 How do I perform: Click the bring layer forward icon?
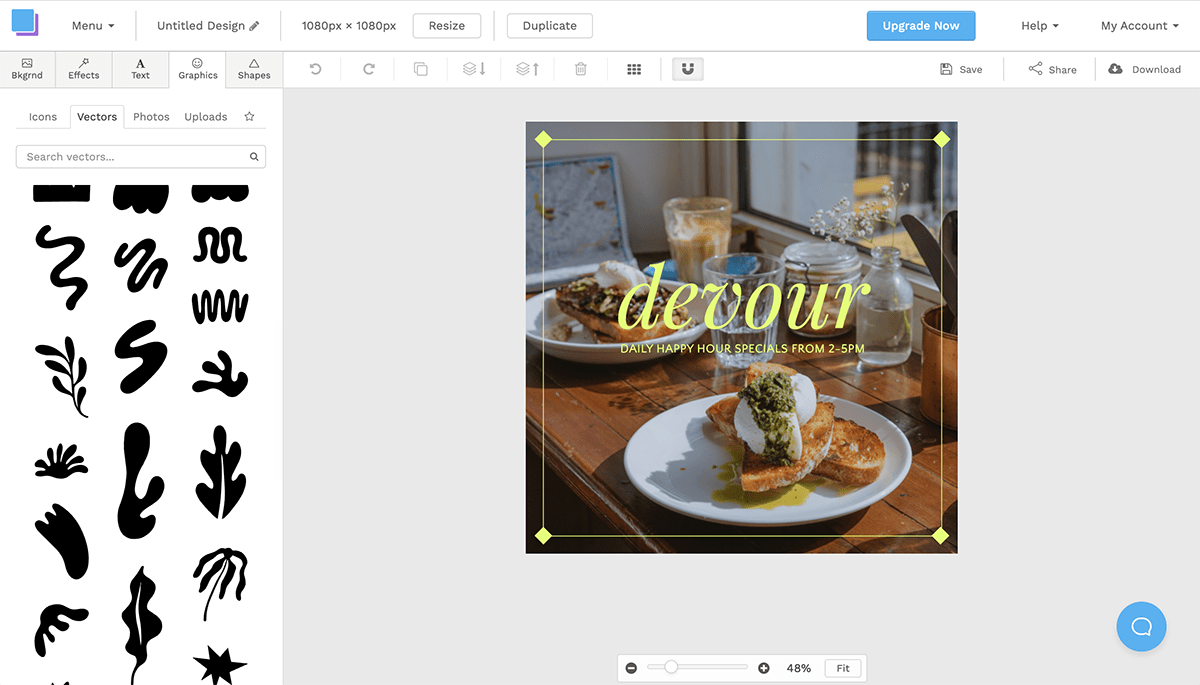[x=528, y=69]
